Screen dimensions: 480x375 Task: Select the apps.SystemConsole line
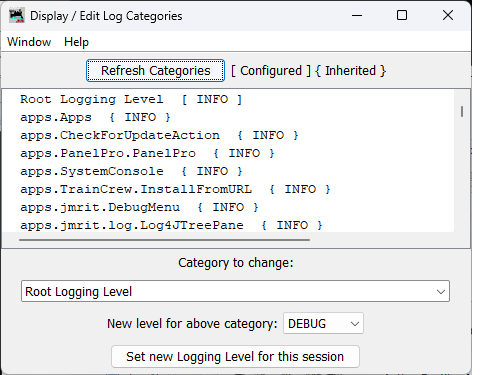click(x=131, y=171)
